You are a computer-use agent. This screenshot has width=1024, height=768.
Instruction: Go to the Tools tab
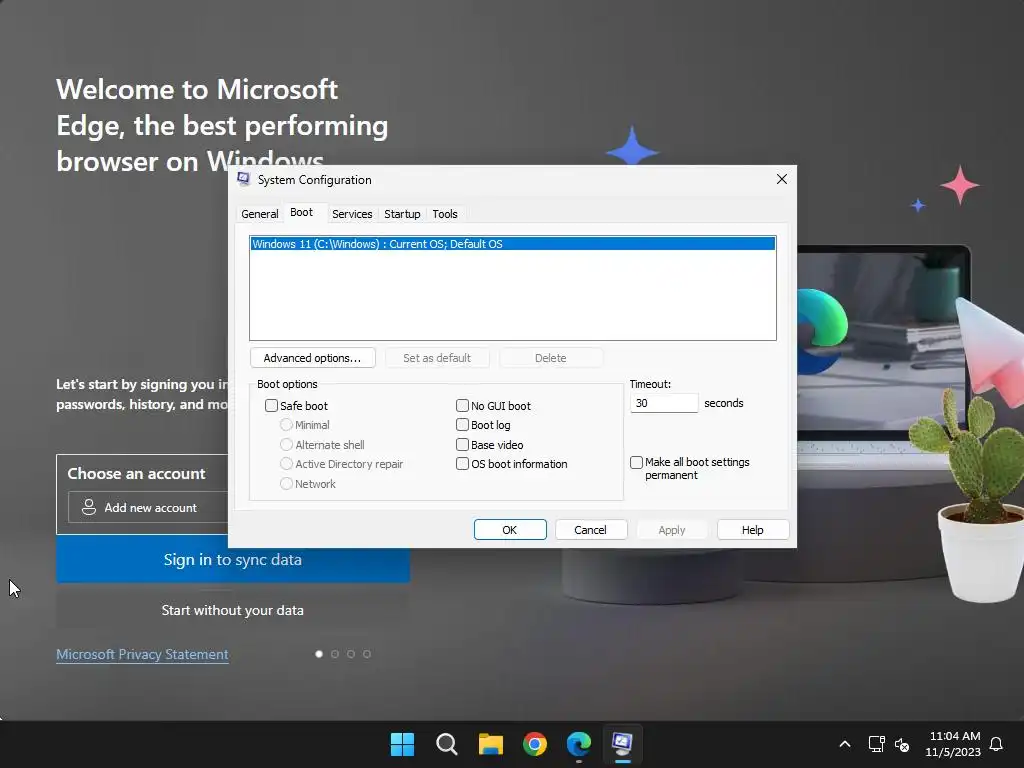tap(445, 214)
